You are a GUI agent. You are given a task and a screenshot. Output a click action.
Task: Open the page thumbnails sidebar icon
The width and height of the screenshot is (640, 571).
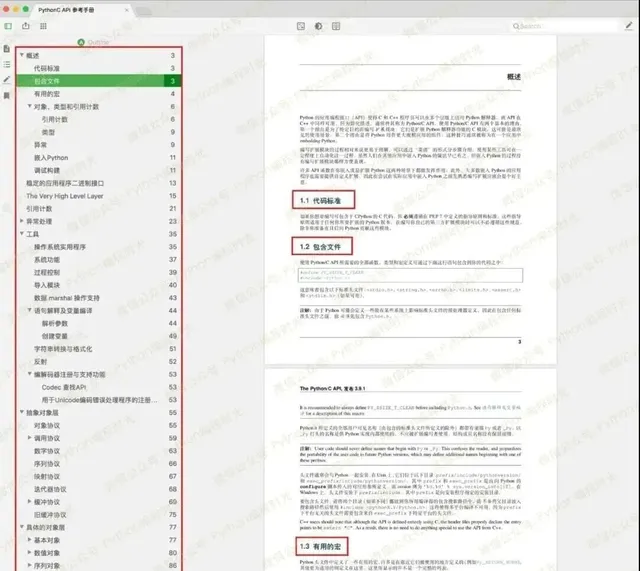coord(7,49)
